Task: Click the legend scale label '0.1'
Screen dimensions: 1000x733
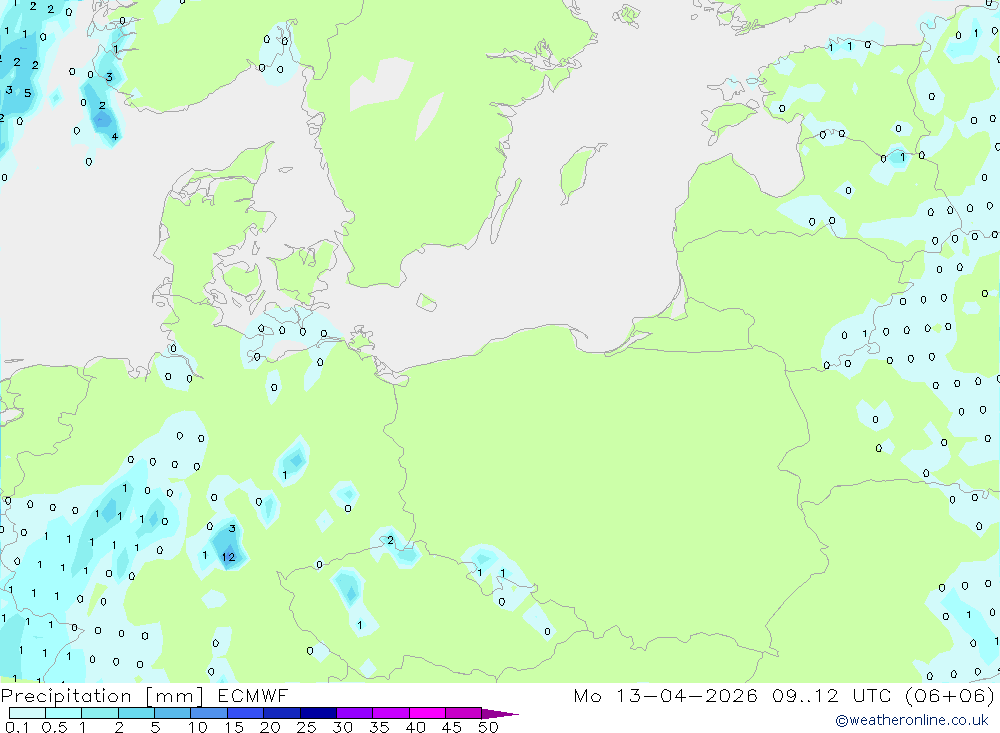Action: tap(17, 727)
